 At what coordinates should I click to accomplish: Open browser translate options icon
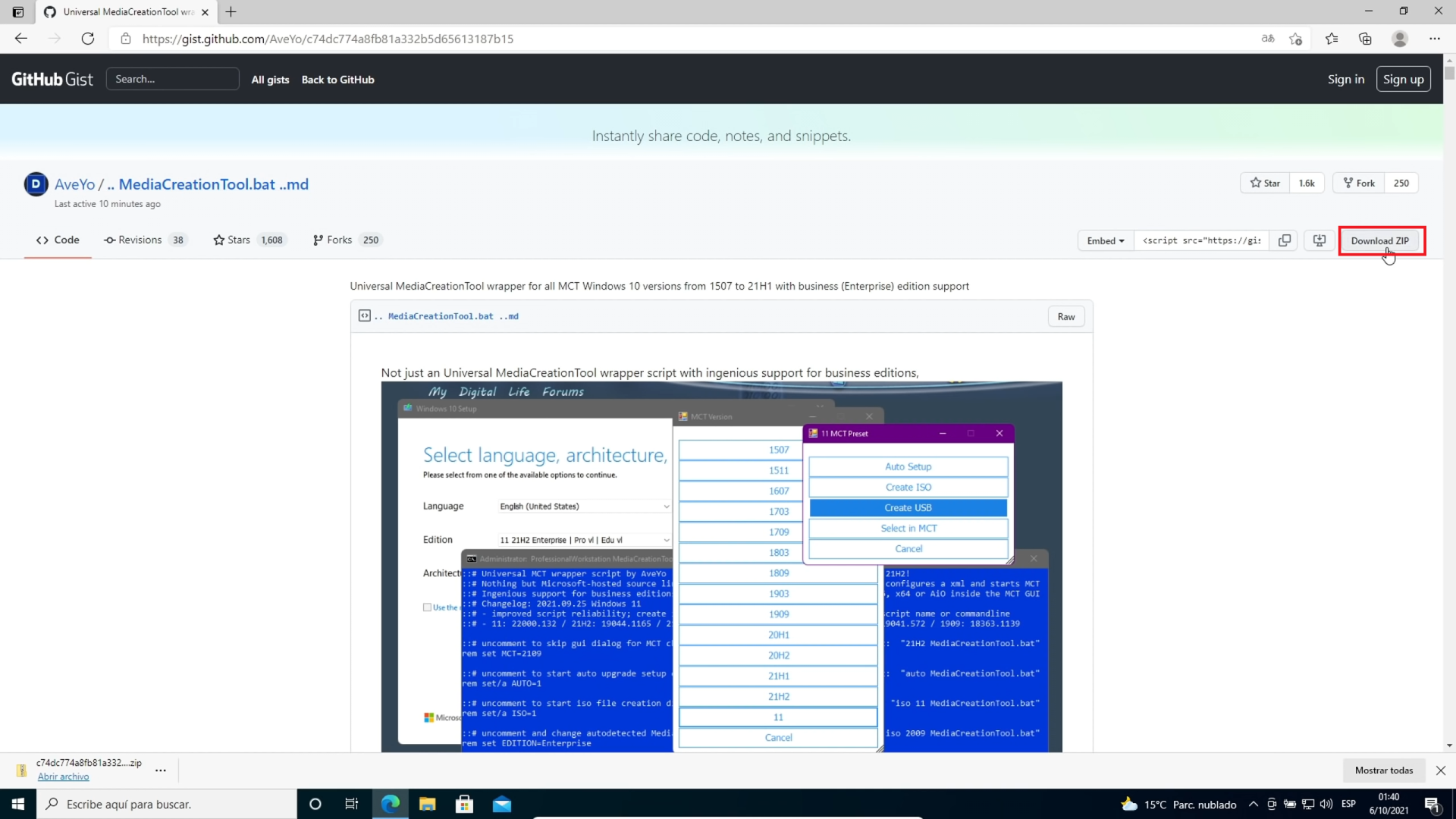point(1268,39)
